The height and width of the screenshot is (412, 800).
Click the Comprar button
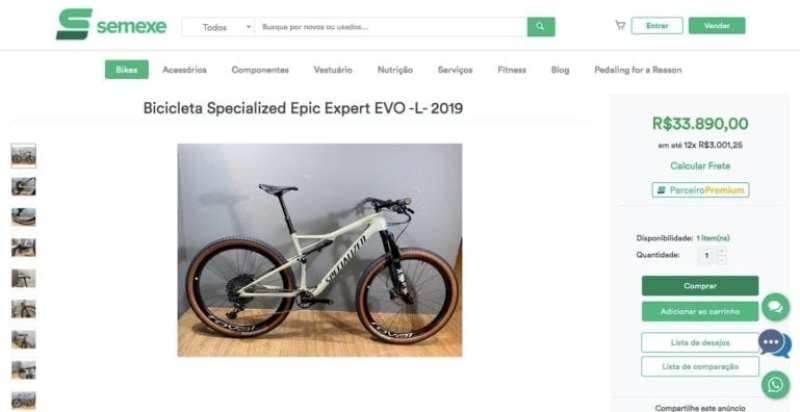tap(700, 286)
